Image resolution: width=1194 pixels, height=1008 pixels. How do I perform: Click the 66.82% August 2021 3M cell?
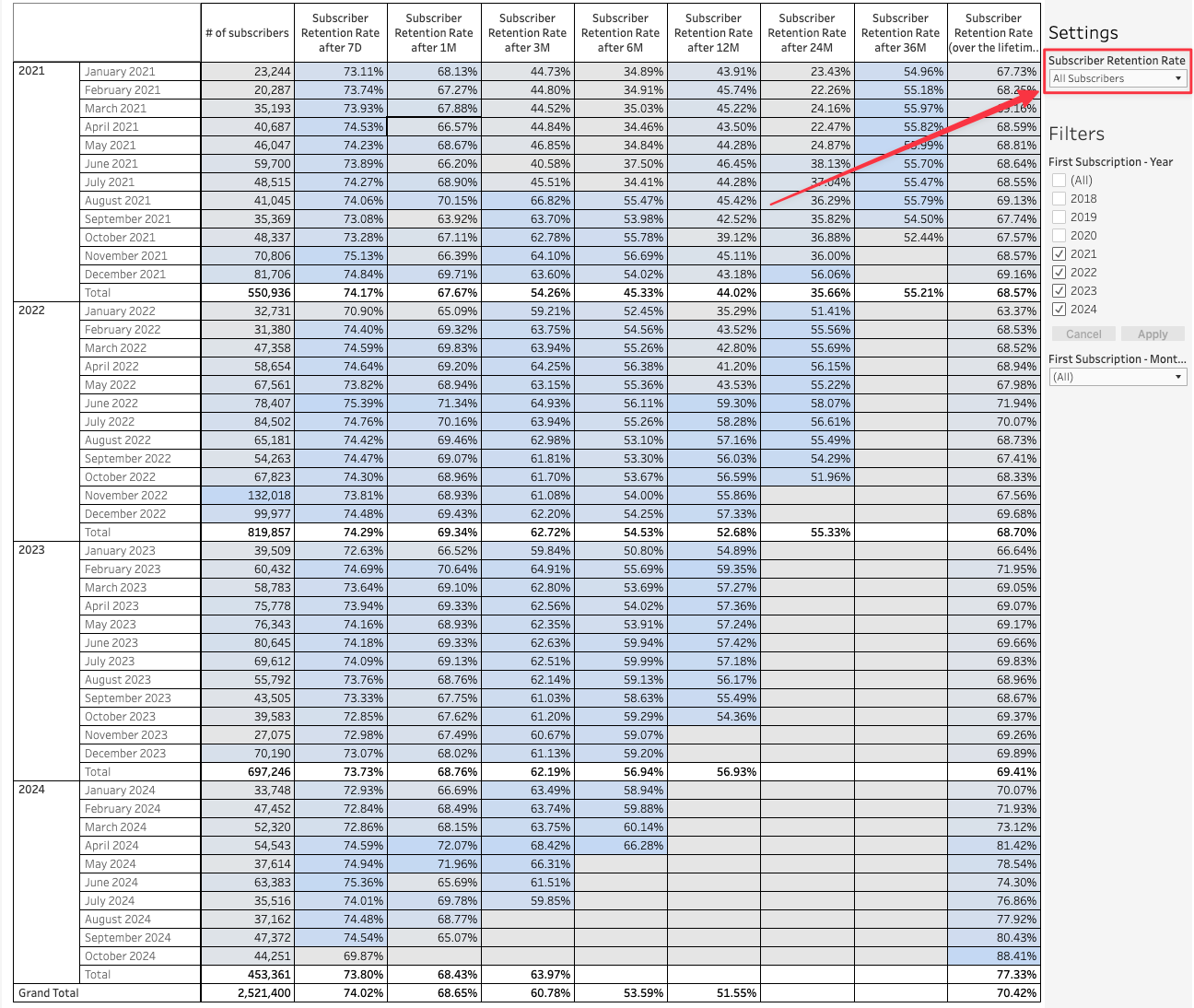528,201
